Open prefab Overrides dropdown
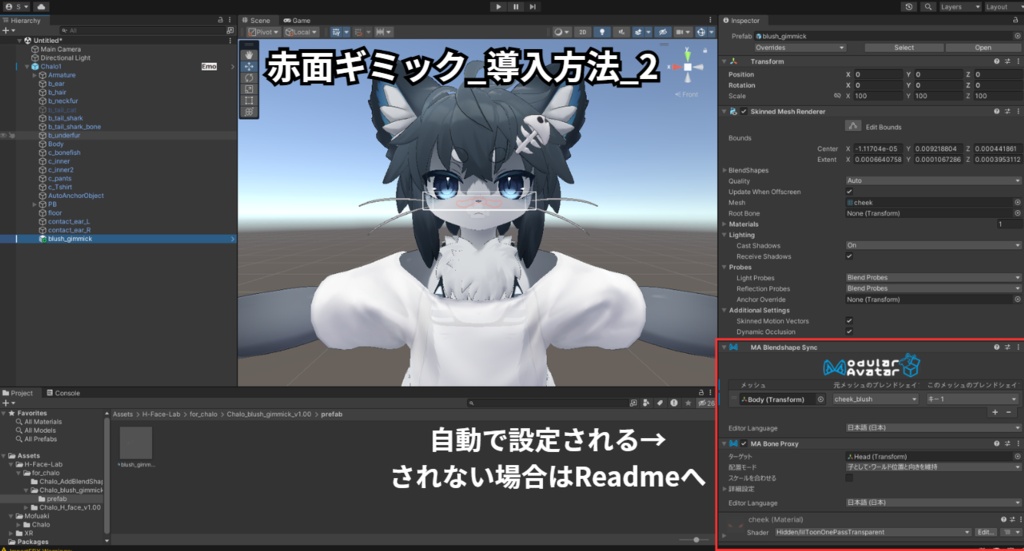The width and height of the screenshot is (1024, 551). pyautogui.click(x=800, y=48)
